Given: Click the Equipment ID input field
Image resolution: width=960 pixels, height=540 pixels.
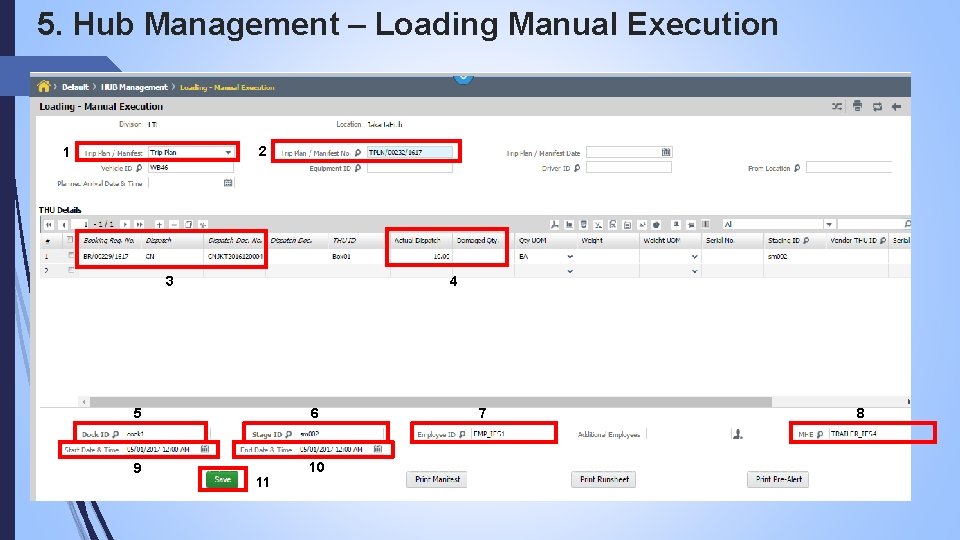Looking at the screenshot, I should [410, 168].
